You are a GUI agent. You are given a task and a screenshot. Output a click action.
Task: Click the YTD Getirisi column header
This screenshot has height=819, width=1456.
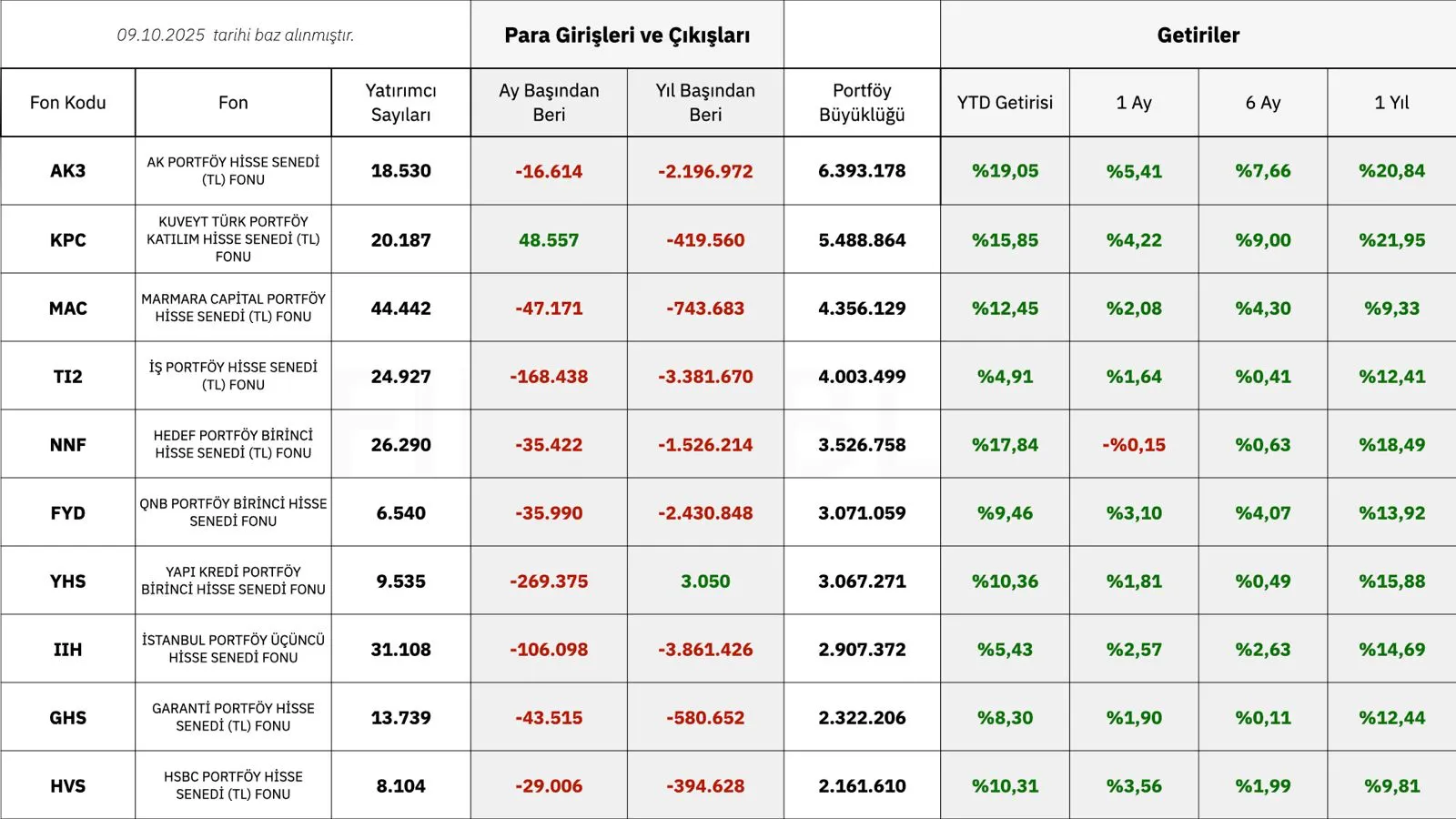coord(1005,103)
